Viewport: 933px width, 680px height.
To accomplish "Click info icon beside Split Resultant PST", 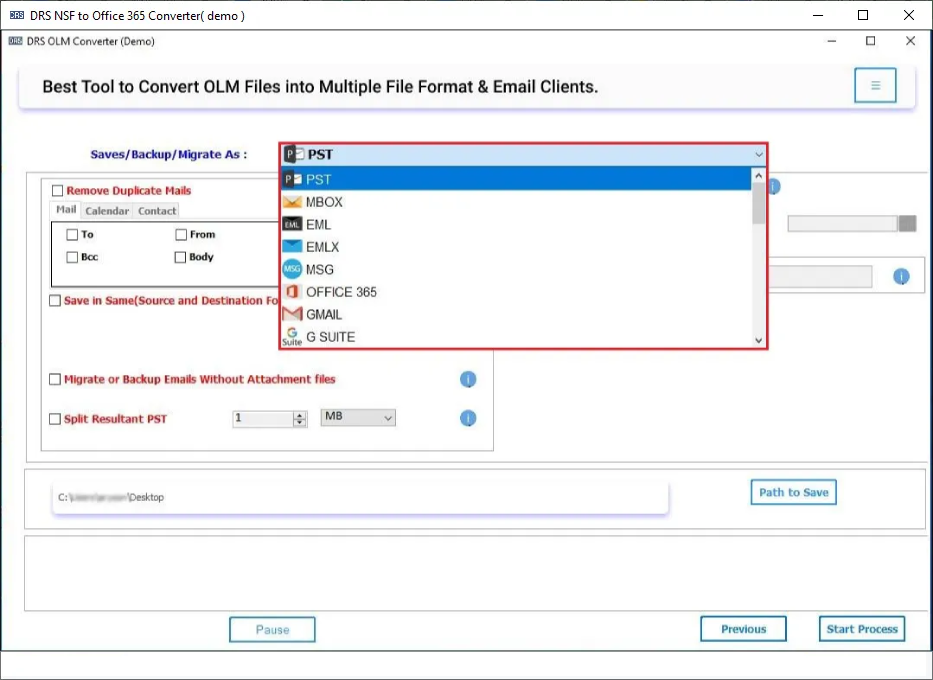I will [x=468, y=418].
